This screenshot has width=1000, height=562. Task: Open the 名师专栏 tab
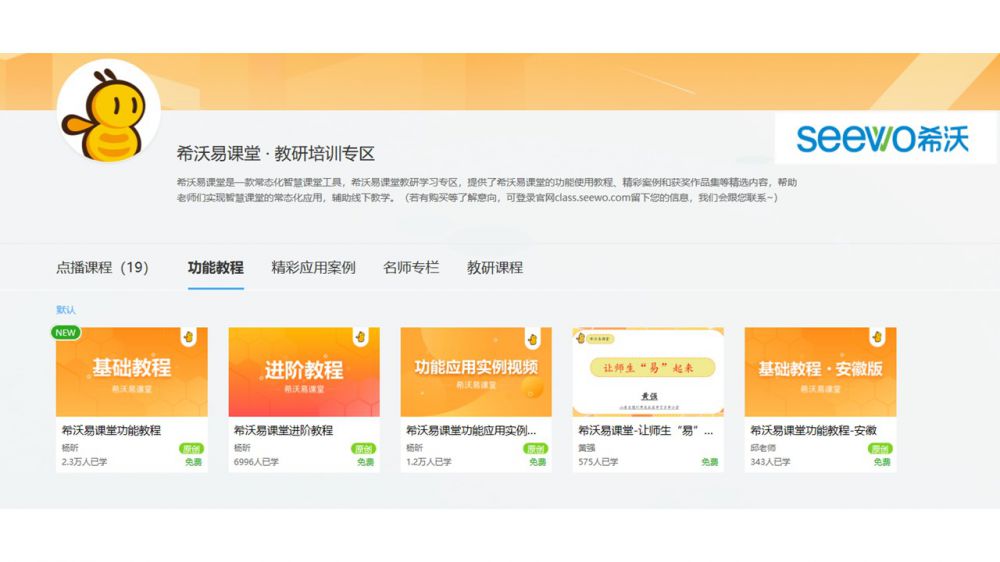[411, 268]
